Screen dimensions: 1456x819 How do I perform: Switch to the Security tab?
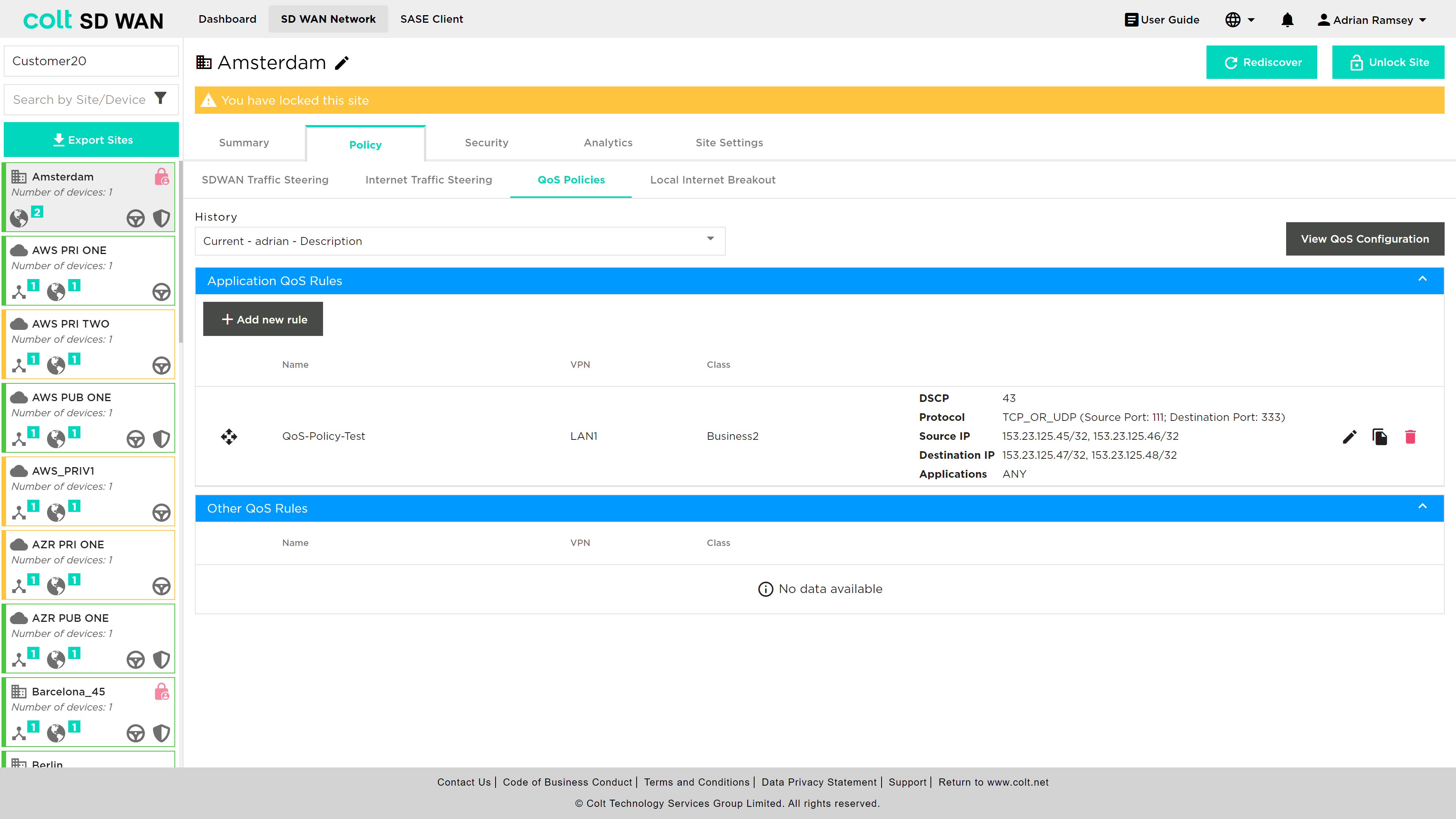pyautogui.click(x=486, y=143)
